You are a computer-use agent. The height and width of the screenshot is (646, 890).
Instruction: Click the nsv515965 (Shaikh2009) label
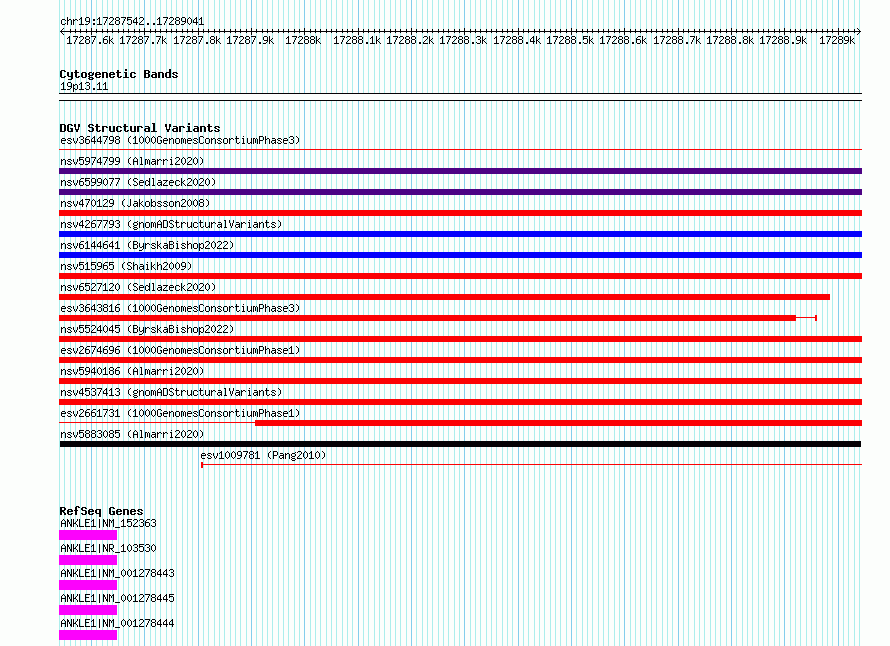pos(126,266)
